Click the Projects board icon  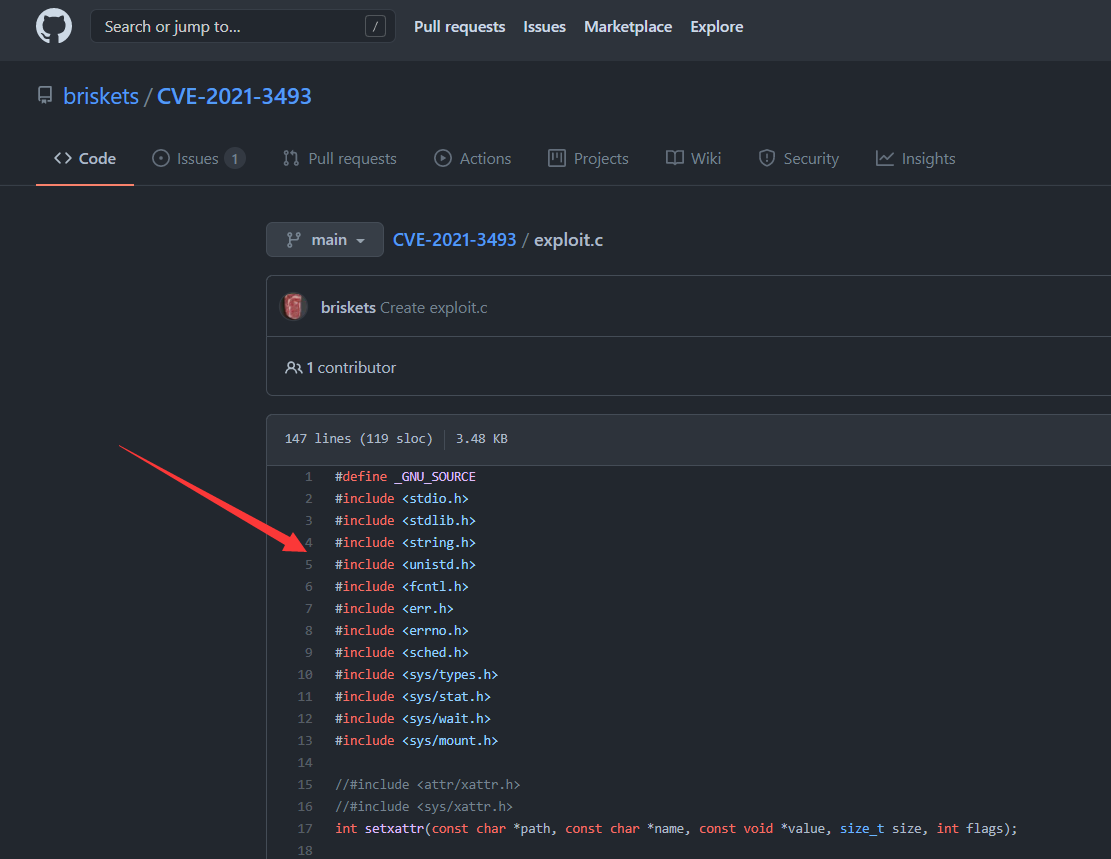557,158
